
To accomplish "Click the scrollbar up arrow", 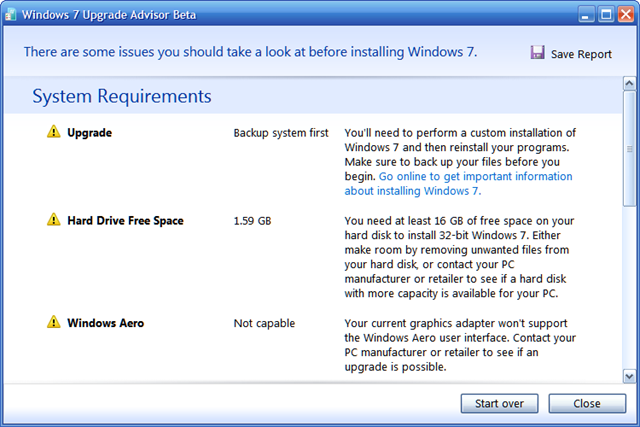I will tap(629, 83).
